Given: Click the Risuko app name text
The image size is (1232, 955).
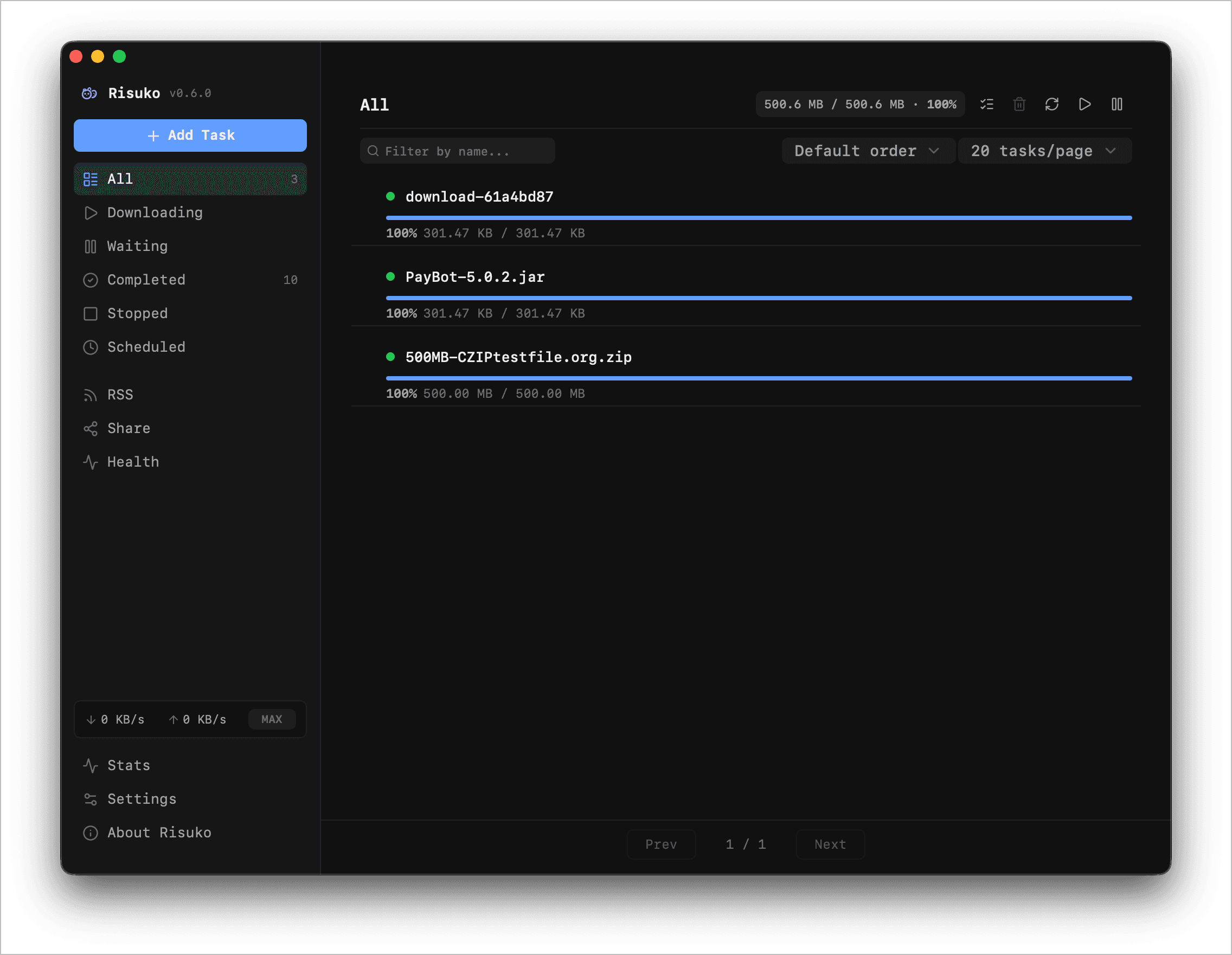Looking at the screenshot, I should tap(134, 93).
